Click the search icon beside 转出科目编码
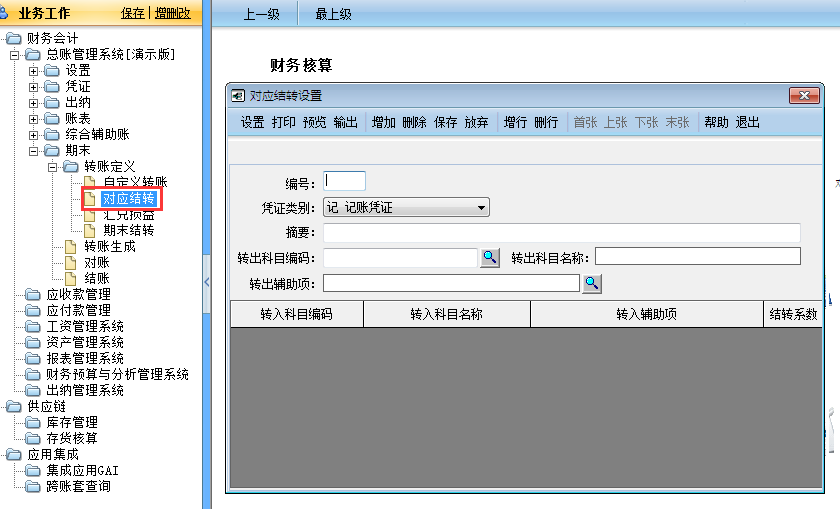840x509 pixels. coord(489,258)
